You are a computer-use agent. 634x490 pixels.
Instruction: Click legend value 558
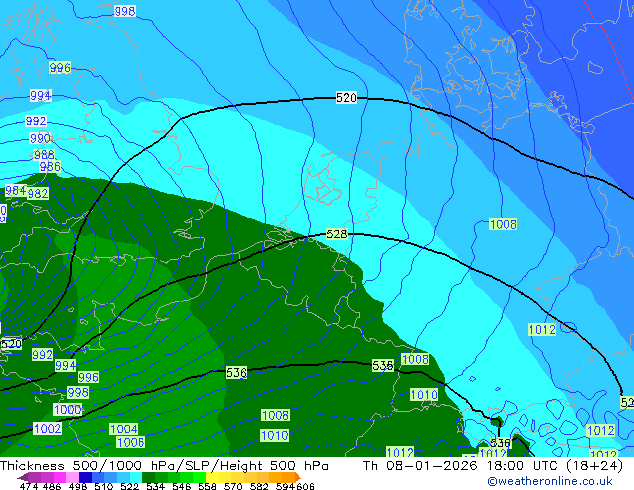pyautogui.click(x=207, y=486)
